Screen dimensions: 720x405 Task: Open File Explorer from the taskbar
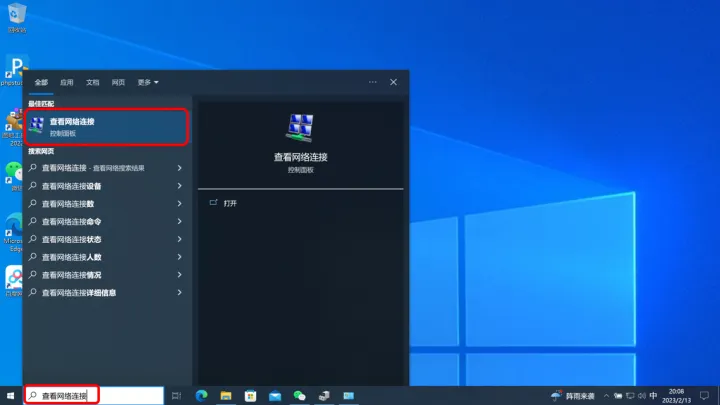[x=226, y=396]
